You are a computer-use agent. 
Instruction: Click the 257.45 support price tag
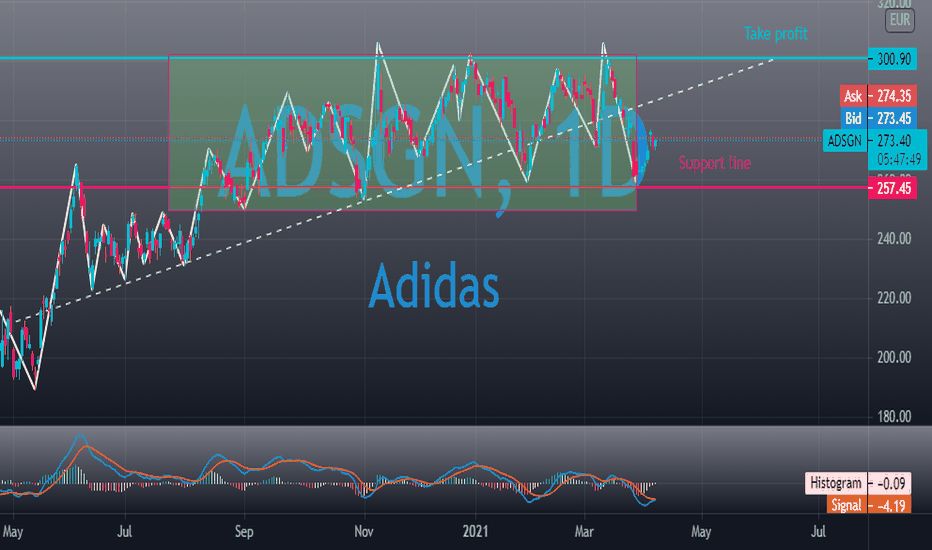point(892,188)
